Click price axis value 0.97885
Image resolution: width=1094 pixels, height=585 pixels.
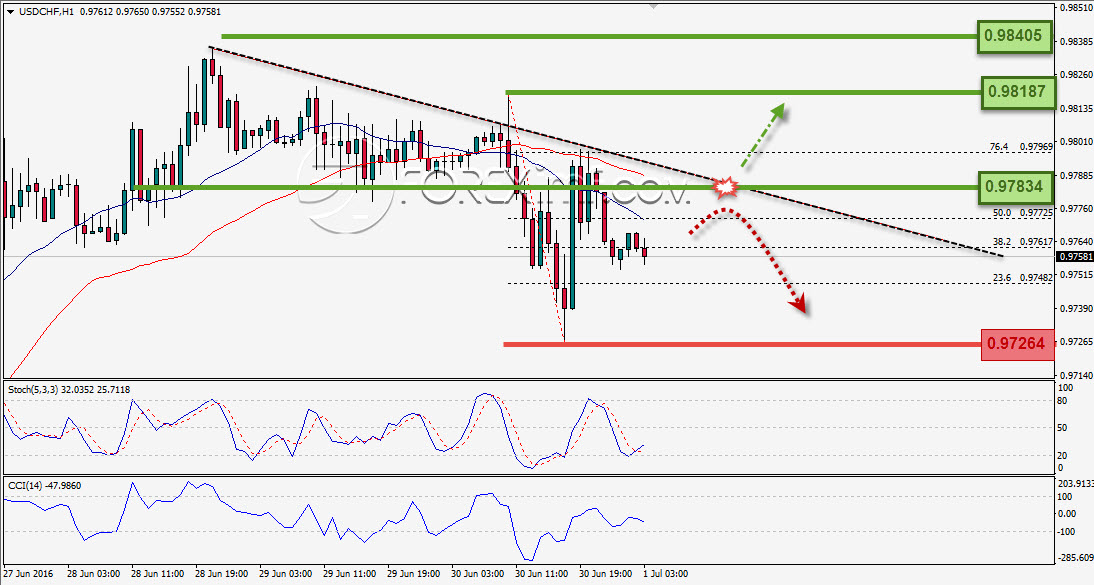coord(1076,175)
